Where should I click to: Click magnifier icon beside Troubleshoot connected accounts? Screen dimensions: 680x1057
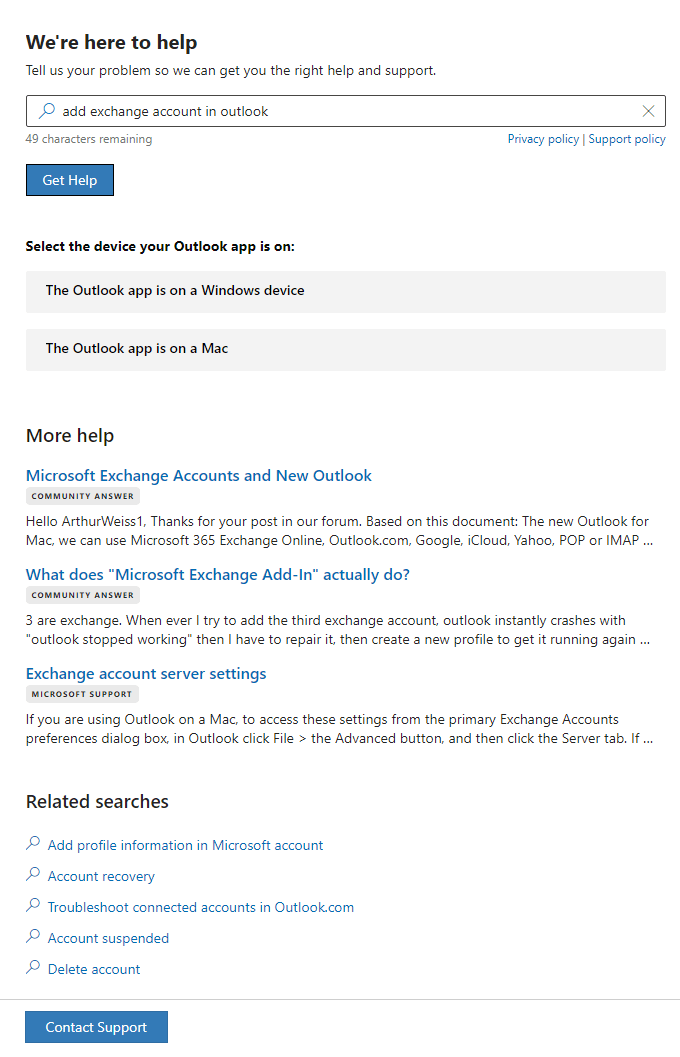click(33, 906)
